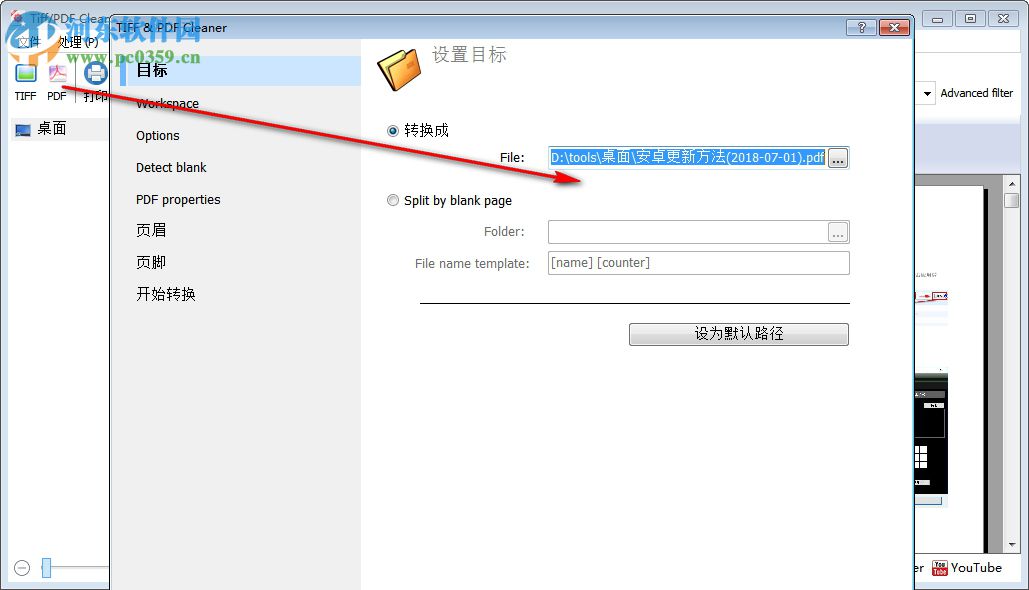Click the help question mark icon

(x=861, y=27)
